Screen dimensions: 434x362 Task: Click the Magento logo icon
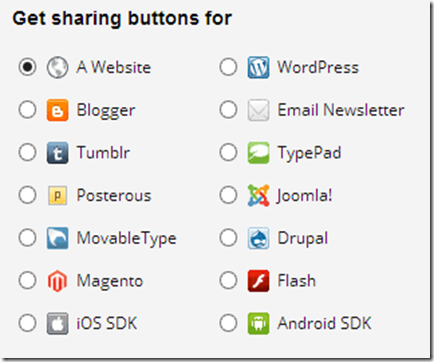57,281
